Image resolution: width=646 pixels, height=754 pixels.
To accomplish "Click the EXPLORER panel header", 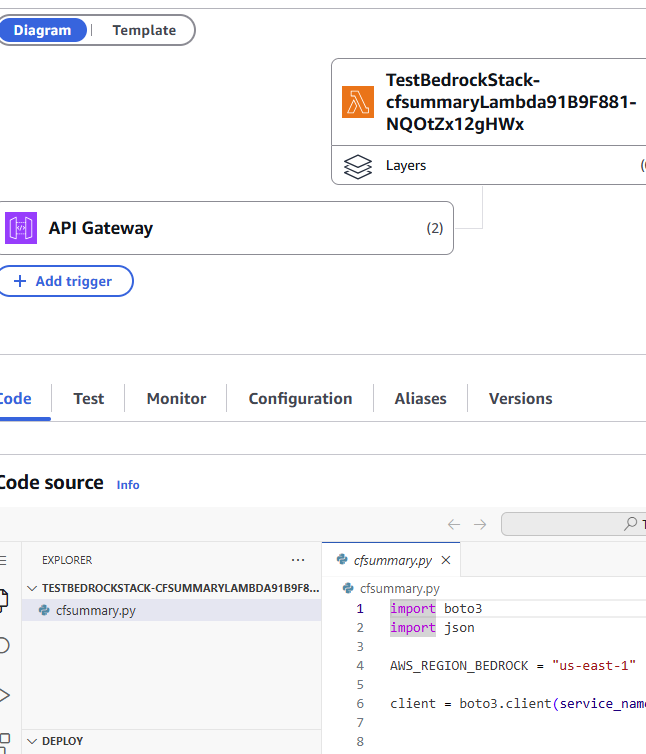I will [67, 560].
